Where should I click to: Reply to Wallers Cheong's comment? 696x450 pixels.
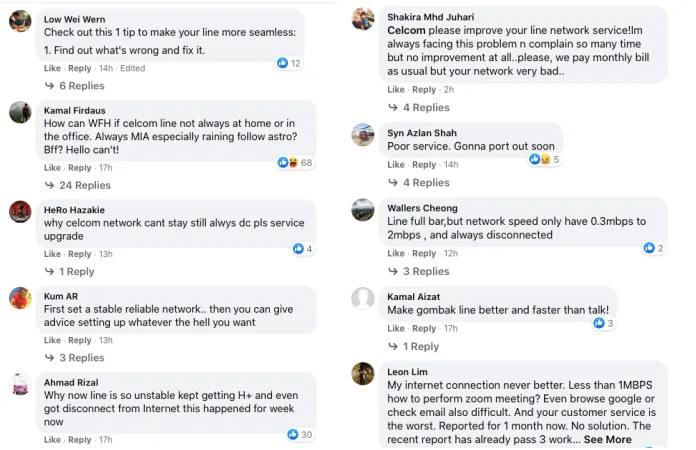[424, 253]
